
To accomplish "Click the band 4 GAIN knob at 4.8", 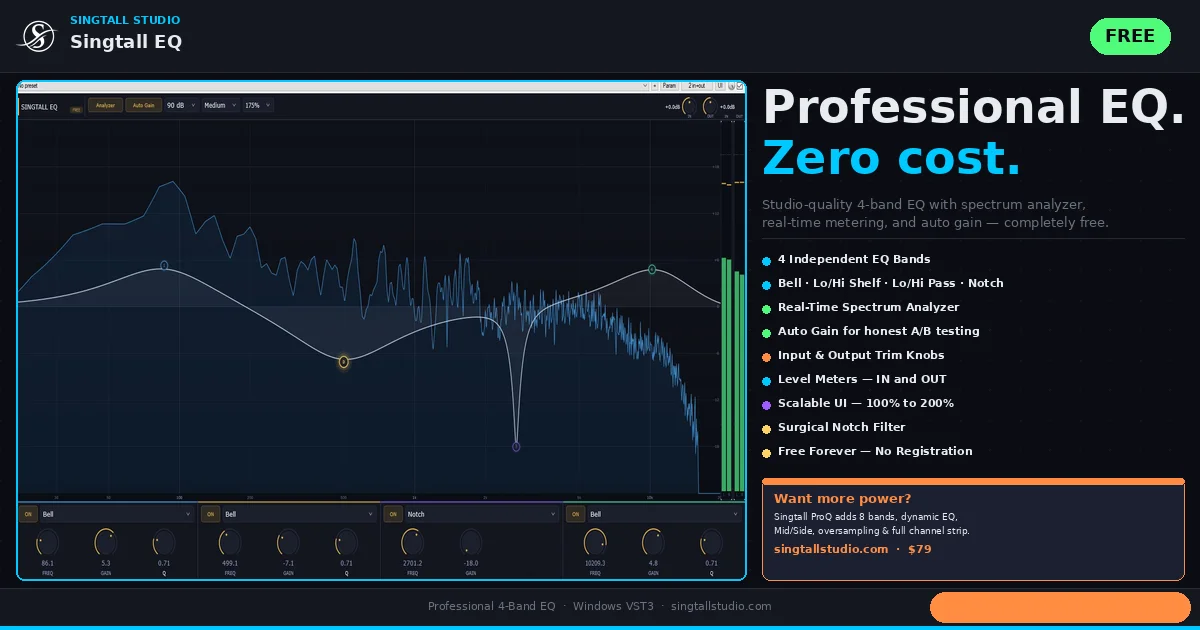I will (x=653, y=543).
